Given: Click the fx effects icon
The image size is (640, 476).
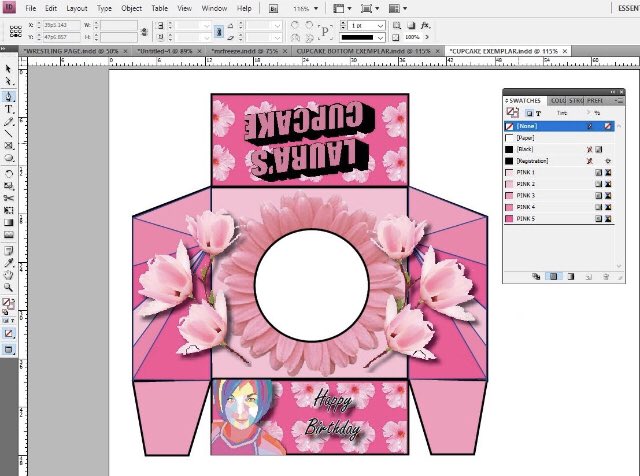Looking at the screenshot, I should click(x=425, y=25).
